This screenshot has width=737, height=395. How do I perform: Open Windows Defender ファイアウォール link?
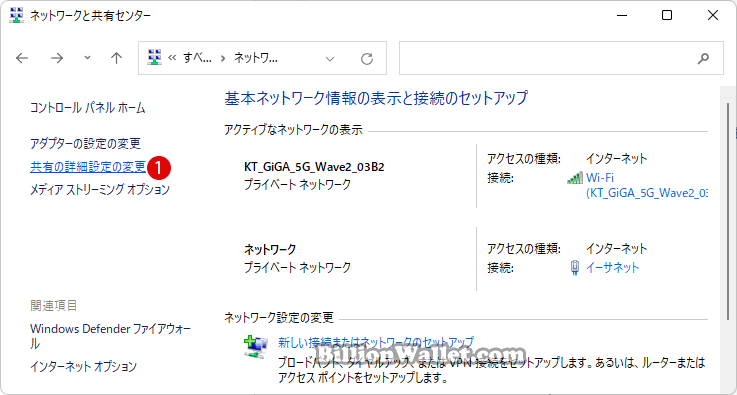coord(110,336)
